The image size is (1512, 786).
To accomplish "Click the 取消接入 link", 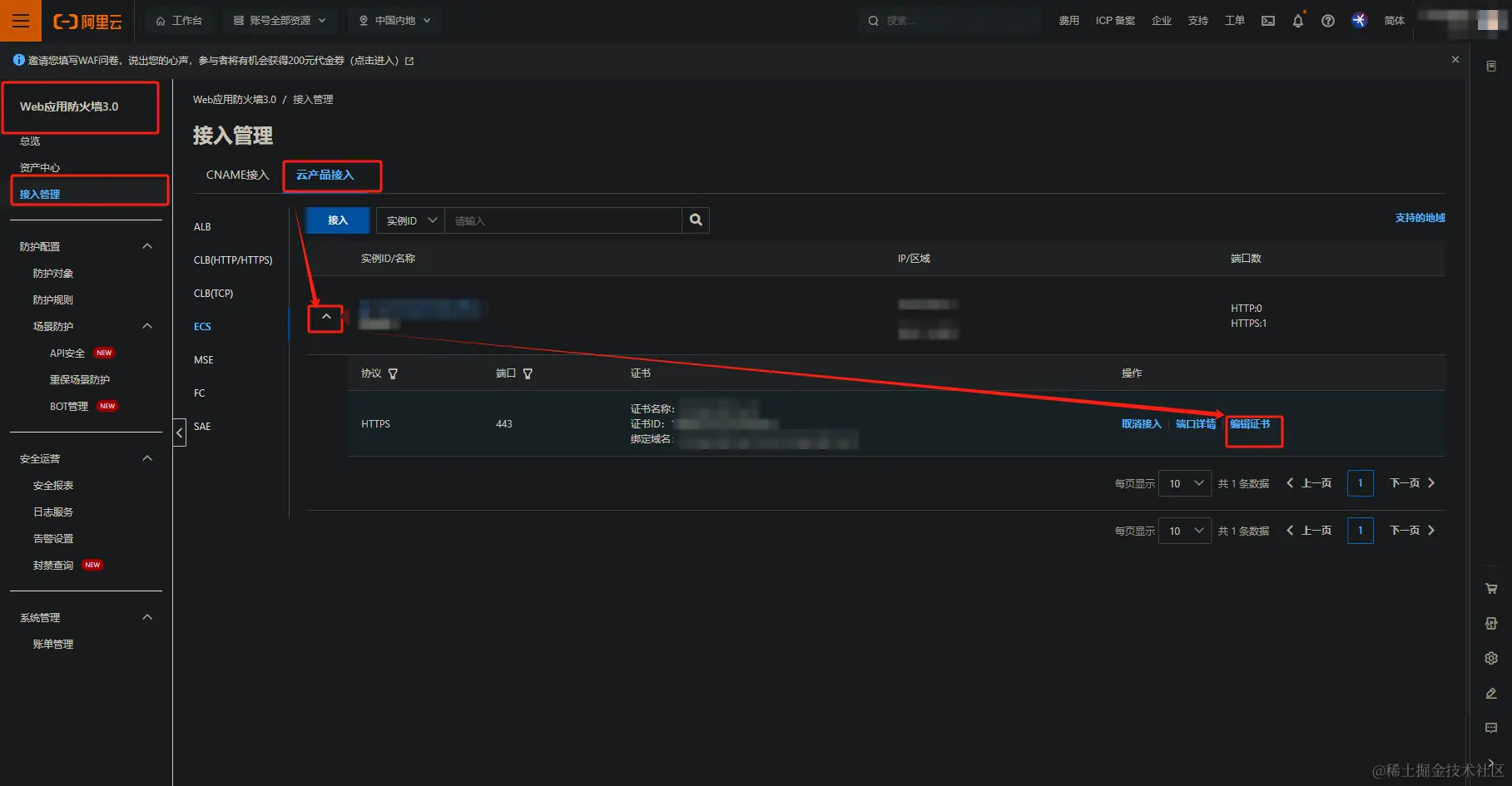I will 1141,424.
